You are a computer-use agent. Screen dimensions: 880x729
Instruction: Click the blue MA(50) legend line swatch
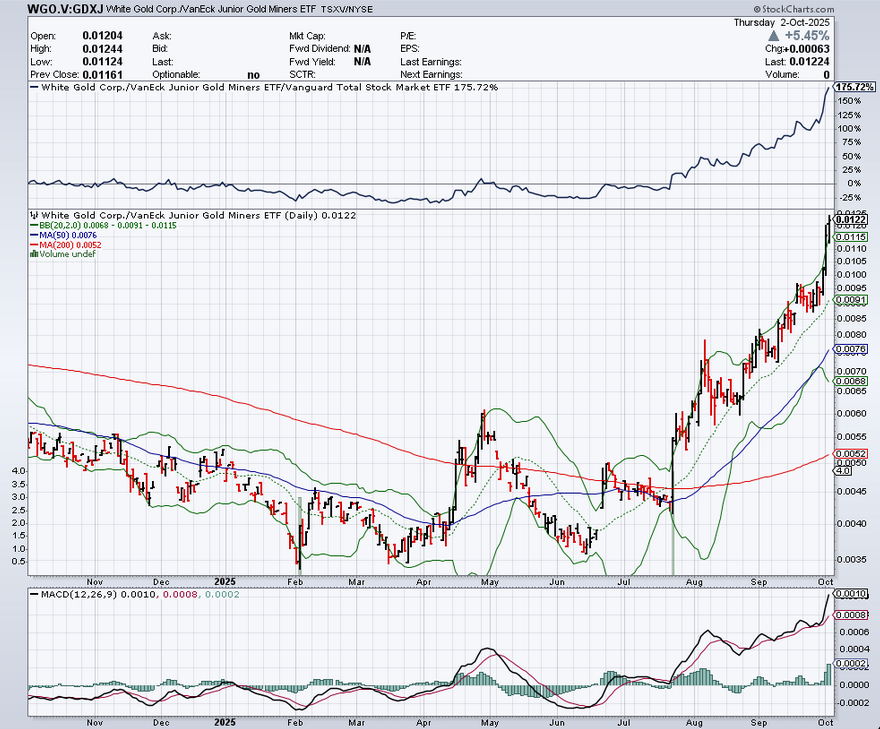(x=34, y=235)
